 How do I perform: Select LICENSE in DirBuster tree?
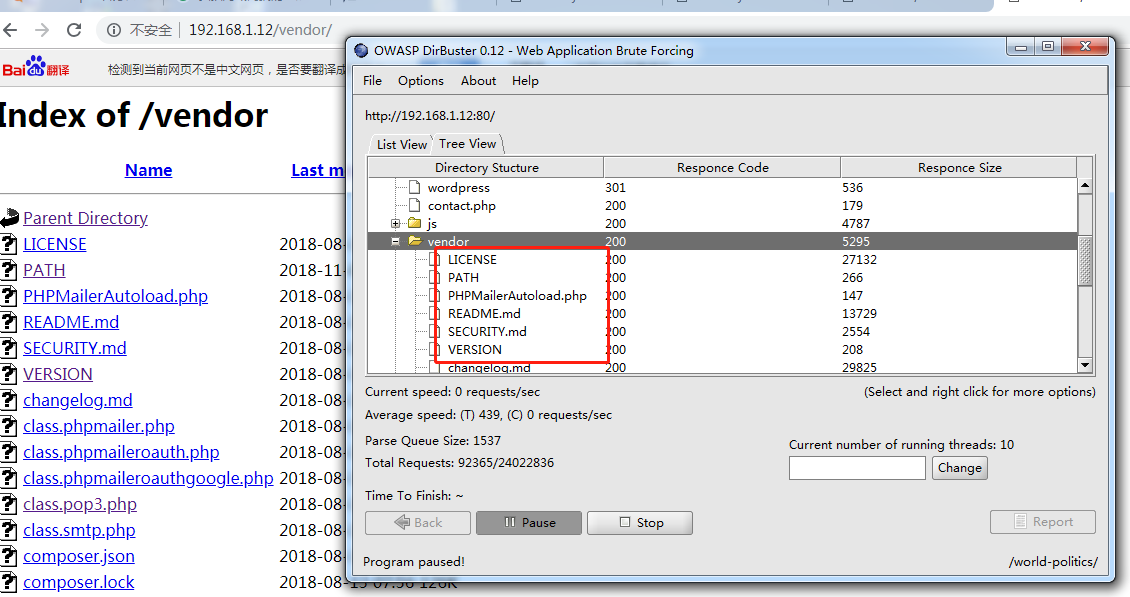coord(472,260)
